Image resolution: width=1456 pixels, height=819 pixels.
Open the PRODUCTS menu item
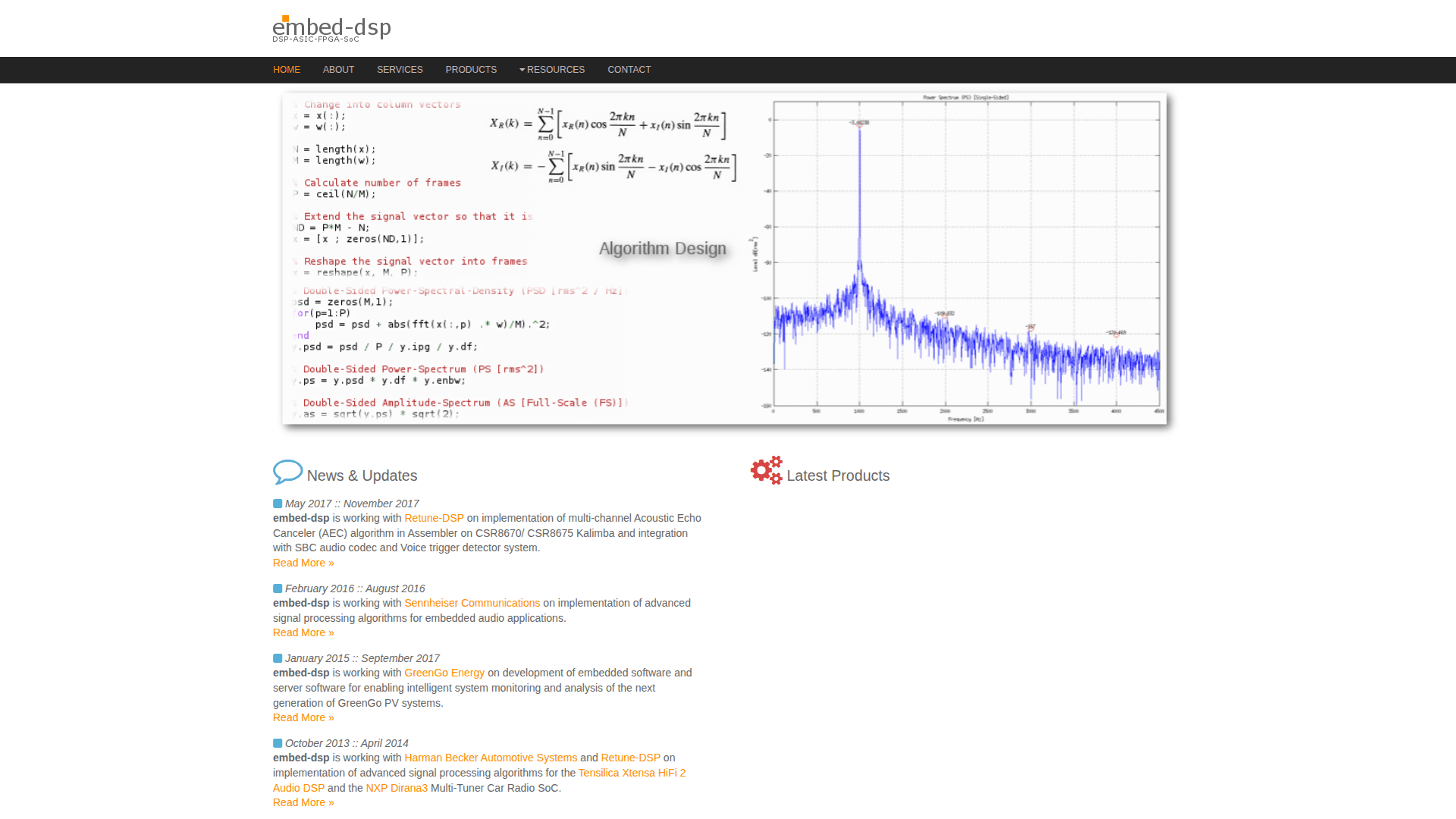pos(471,70)
